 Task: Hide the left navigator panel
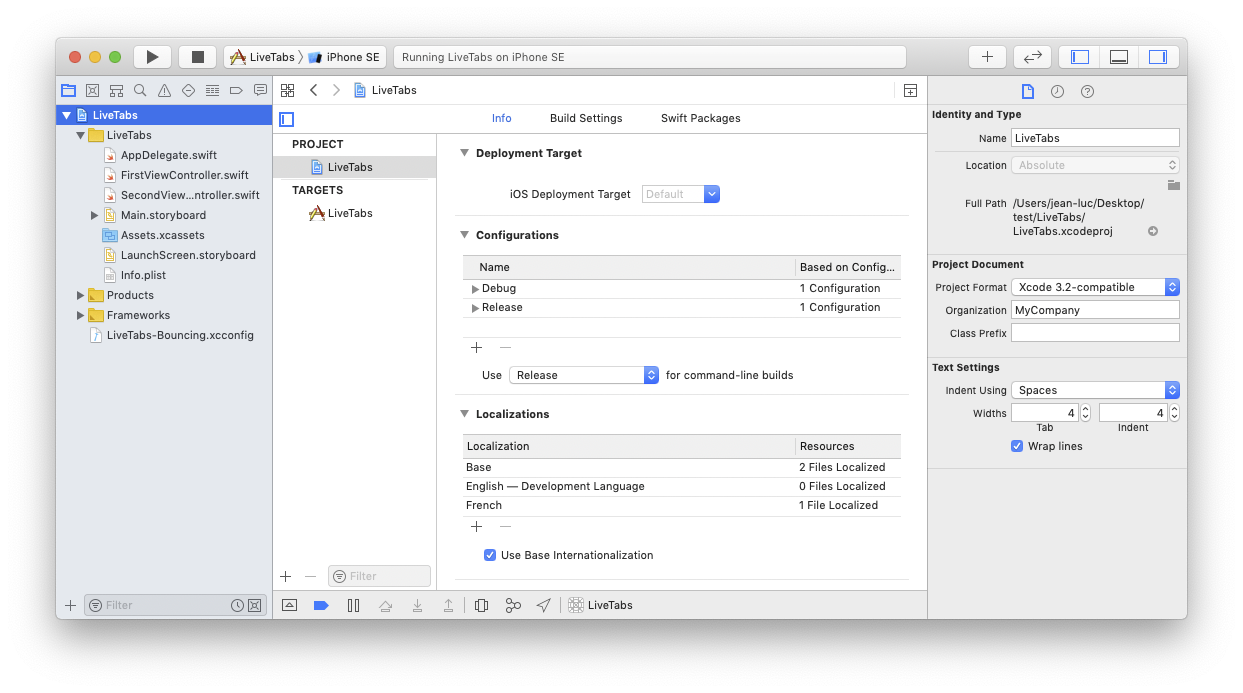[1080, 57]
